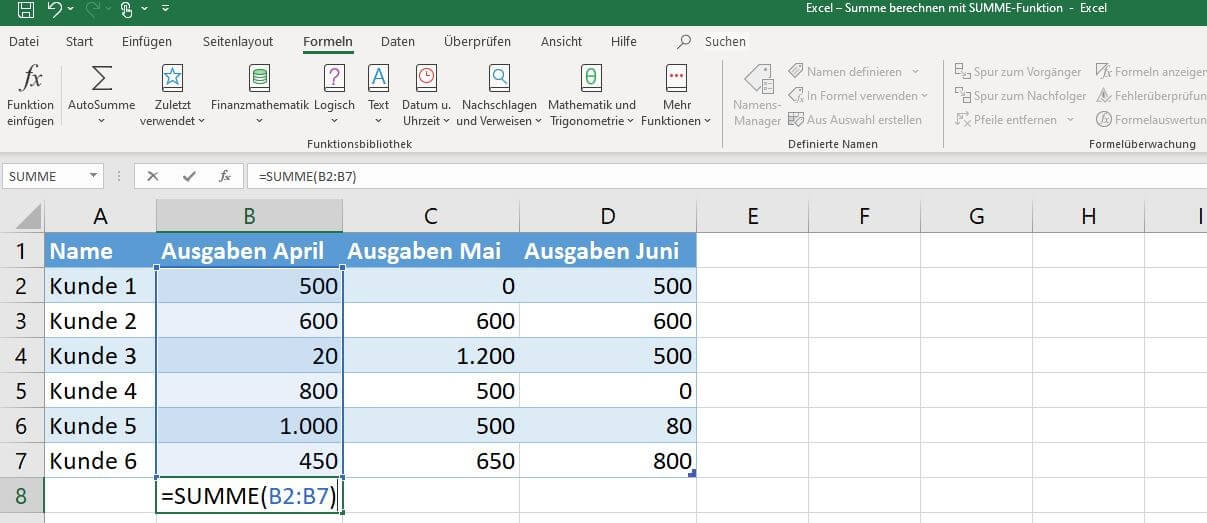
Task: Confirm formula with the checkmark button
Action: coord(189,176)
